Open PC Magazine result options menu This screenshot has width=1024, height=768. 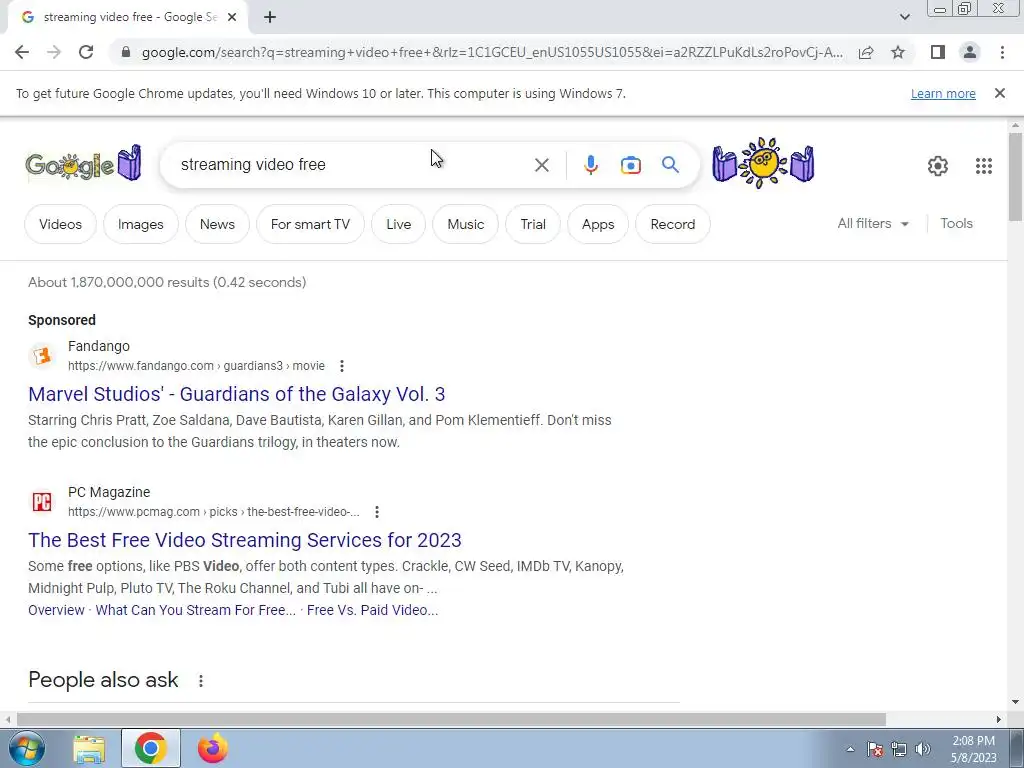[377, 512]
